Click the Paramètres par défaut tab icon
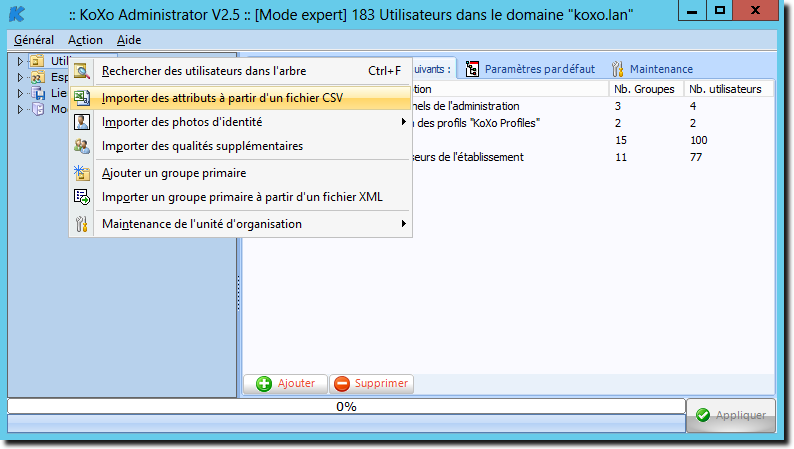The image size is (794, 449). click(x=472, y=69)
